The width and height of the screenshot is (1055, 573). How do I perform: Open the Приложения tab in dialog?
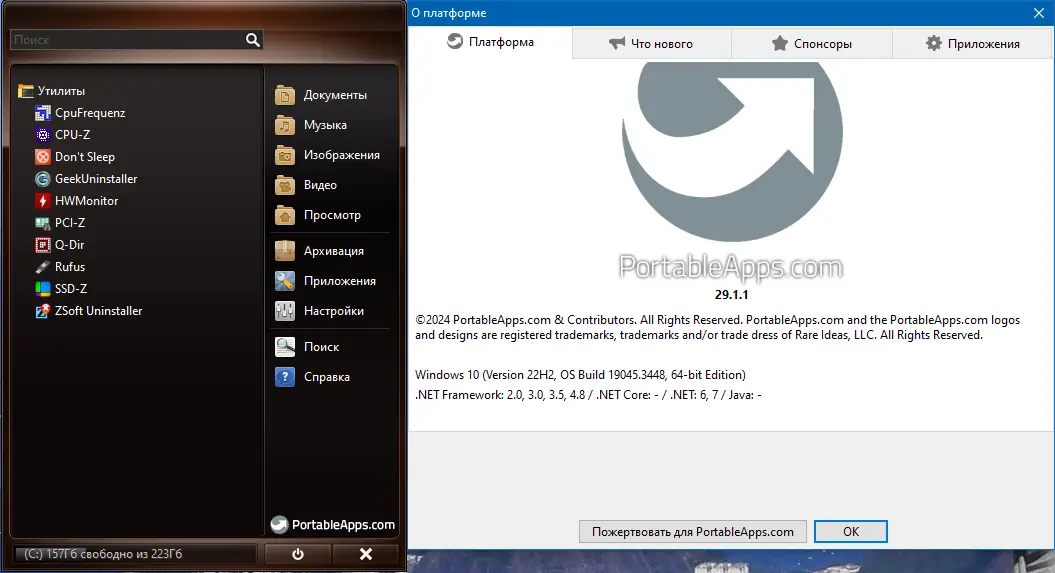click(x=972, y=44)
